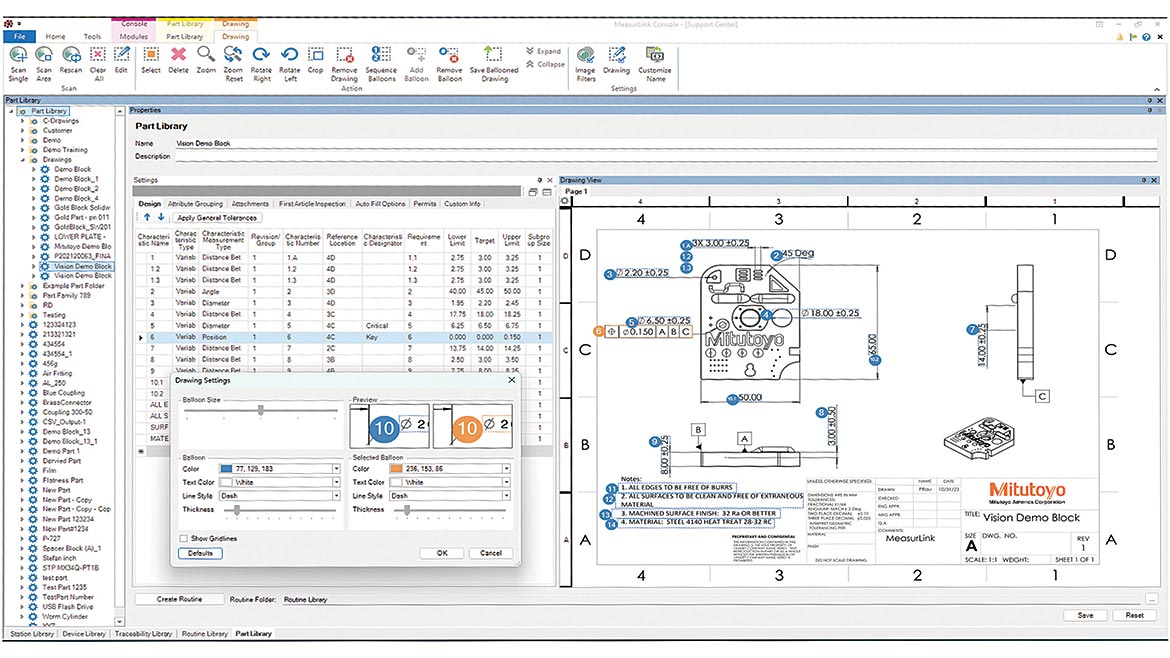The image size is (1170, 658).
Task: Click Save Ballooned Drawing icon
Action: [493, 54]
